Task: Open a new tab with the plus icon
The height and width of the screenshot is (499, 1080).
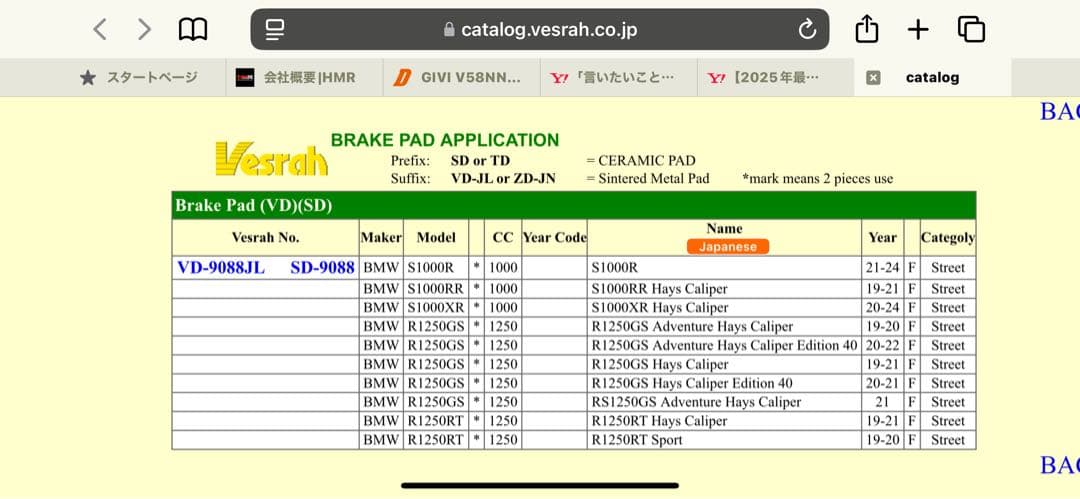Action: [918, 29]
